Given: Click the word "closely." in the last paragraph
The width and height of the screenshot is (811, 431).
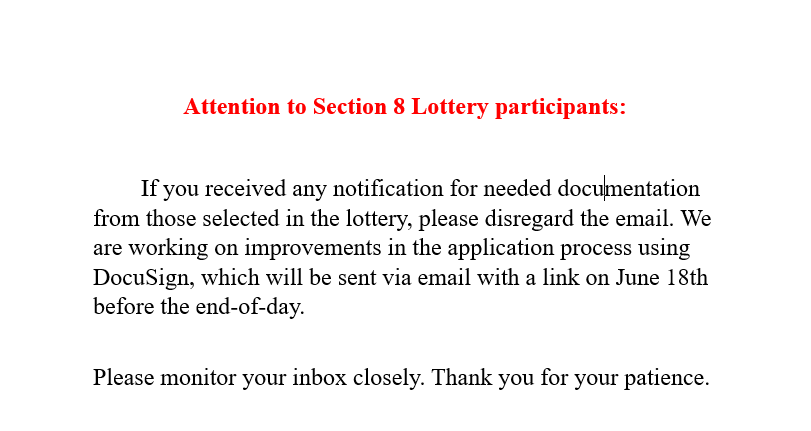Looking at the screenshot, I should tap(389, 377).
